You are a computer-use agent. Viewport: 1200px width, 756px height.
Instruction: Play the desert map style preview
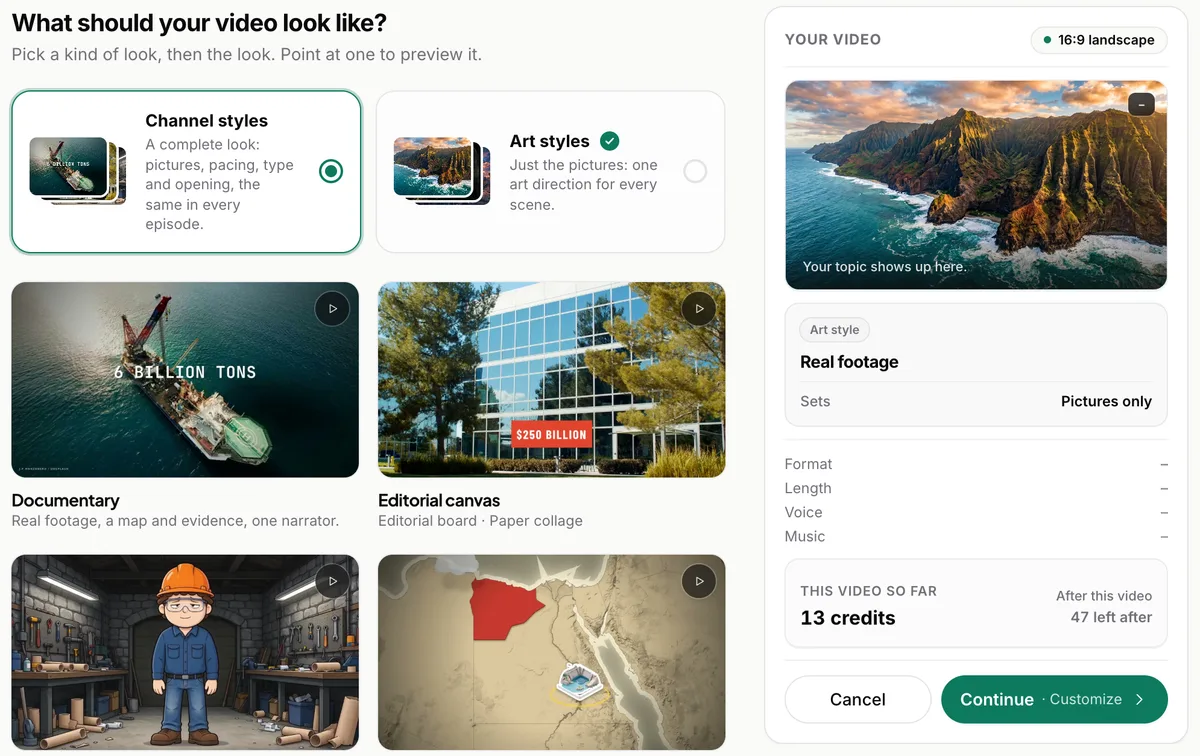pos(699,582)
